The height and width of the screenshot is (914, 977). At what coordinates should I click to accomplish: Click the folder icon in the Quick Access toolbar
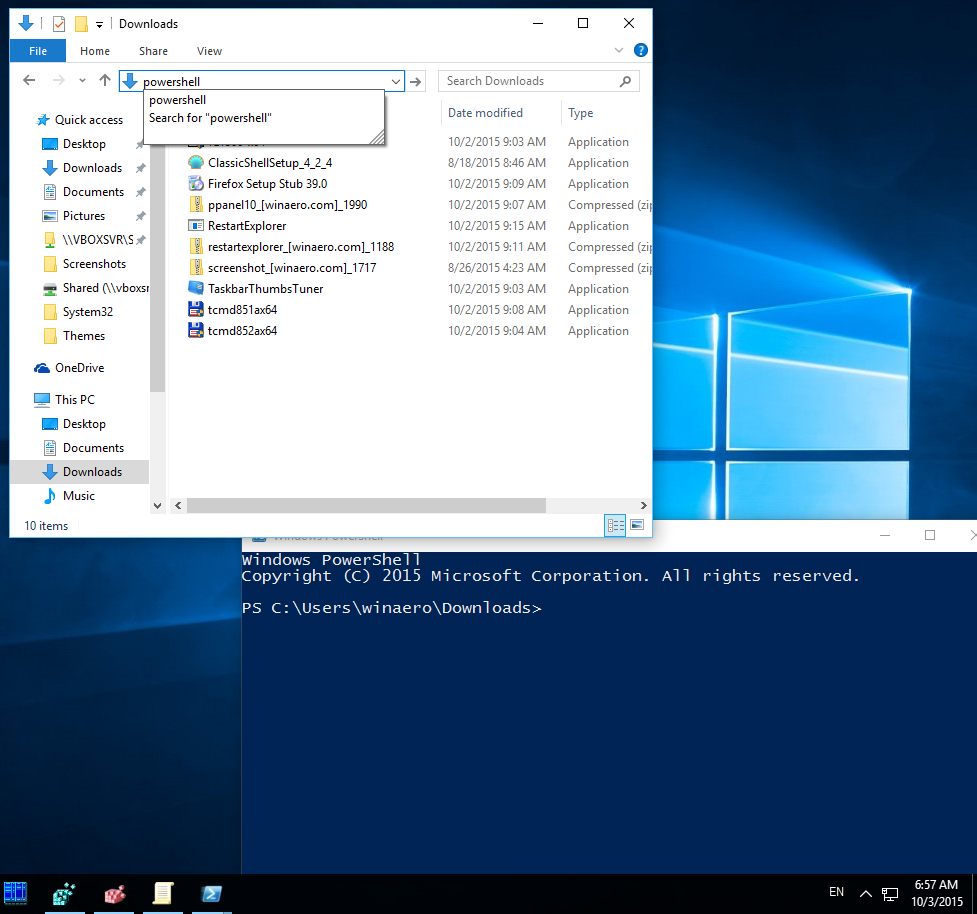(80, 23)
